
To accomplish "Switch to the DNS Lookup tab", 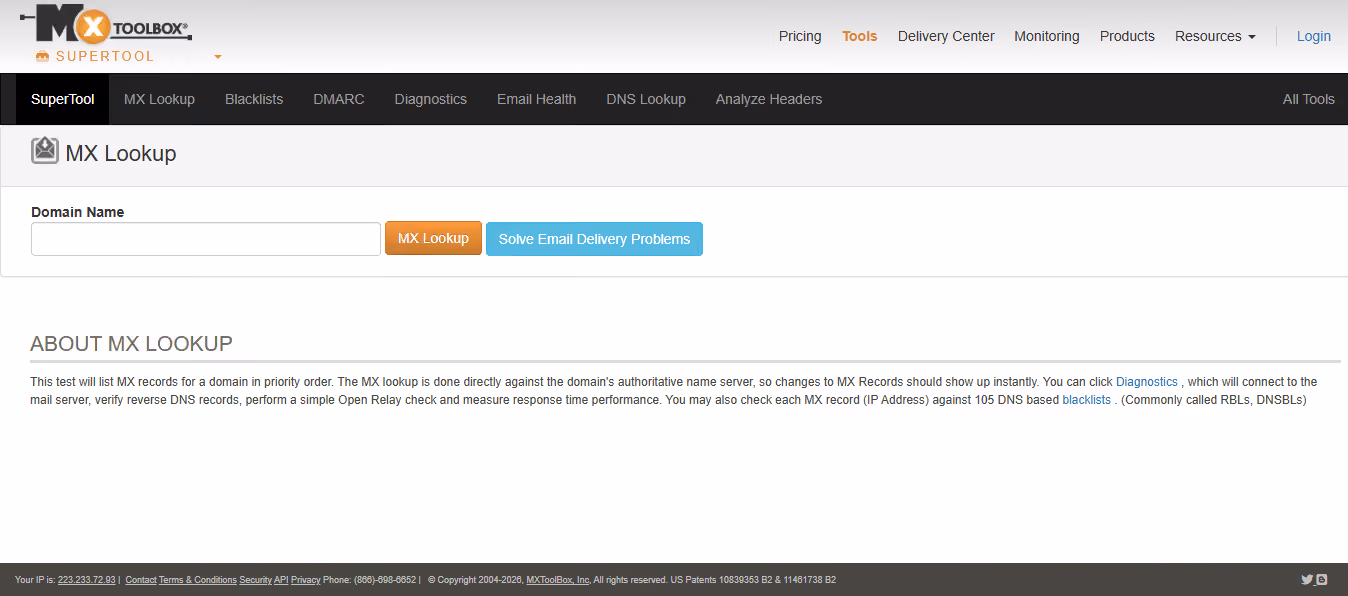I will tap(646, 99).
